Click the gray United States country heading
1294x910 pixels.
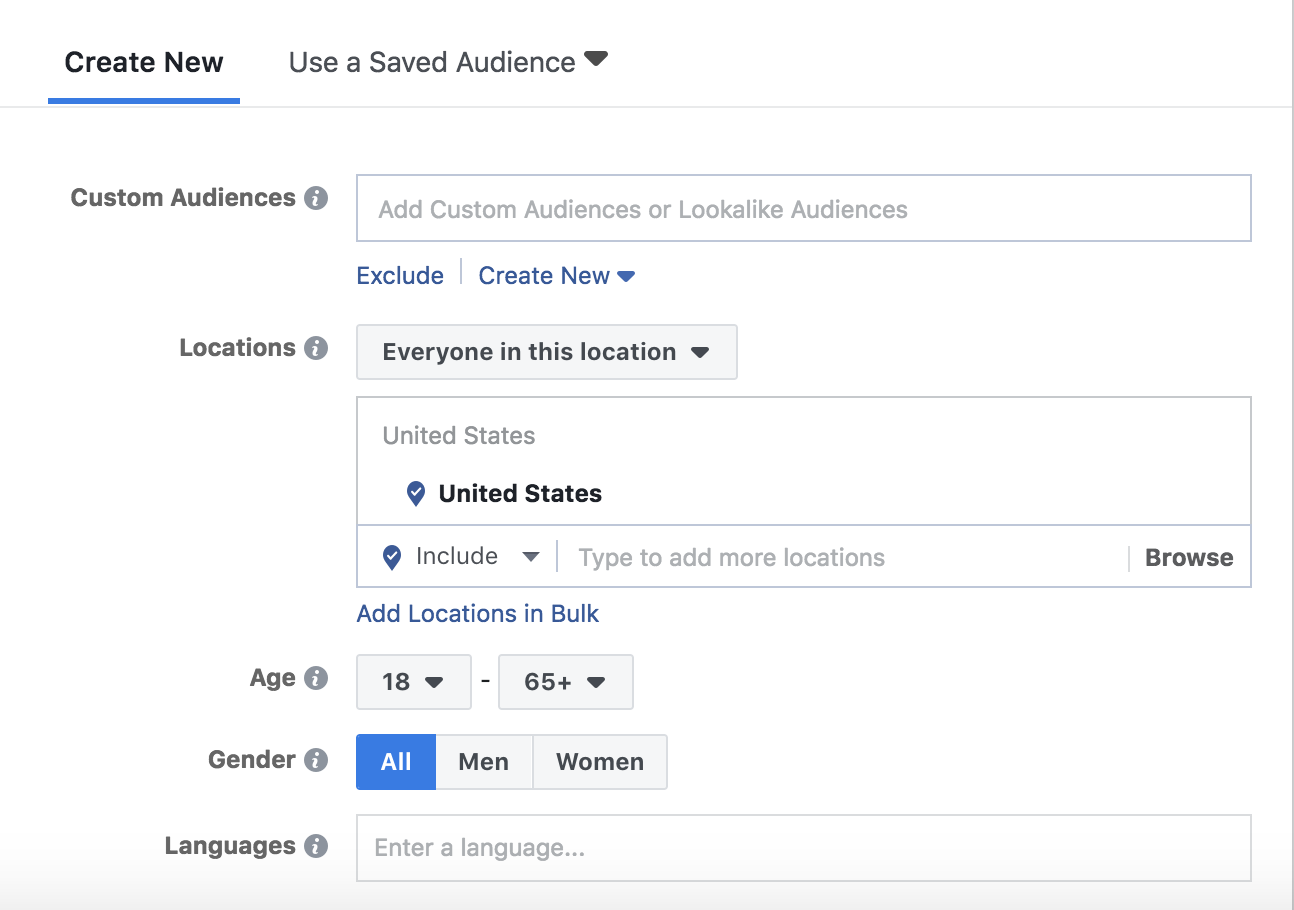(459, 436)
